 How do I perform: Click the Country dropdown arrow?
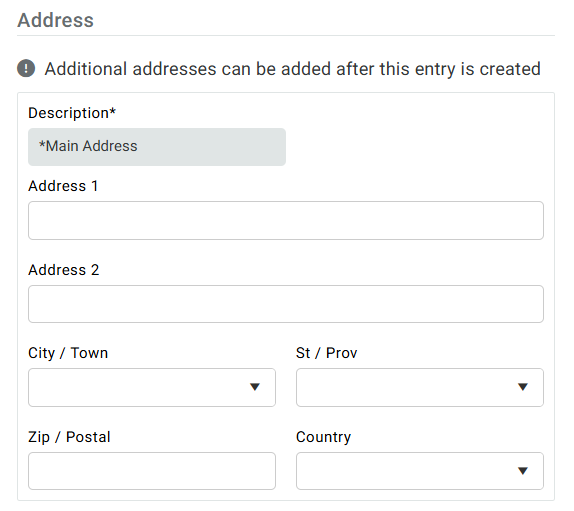pyautogui.click(x=523, y=471)
